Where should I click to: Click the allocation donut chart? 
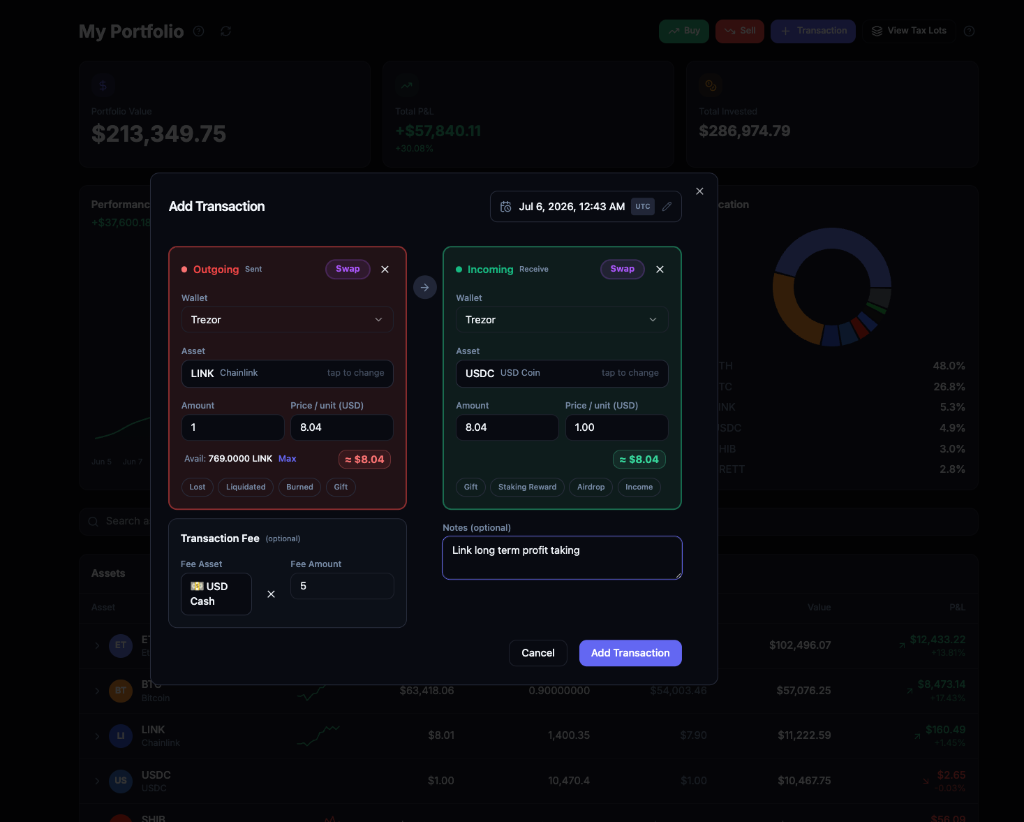pyautogui.click(x=832, y=287)
